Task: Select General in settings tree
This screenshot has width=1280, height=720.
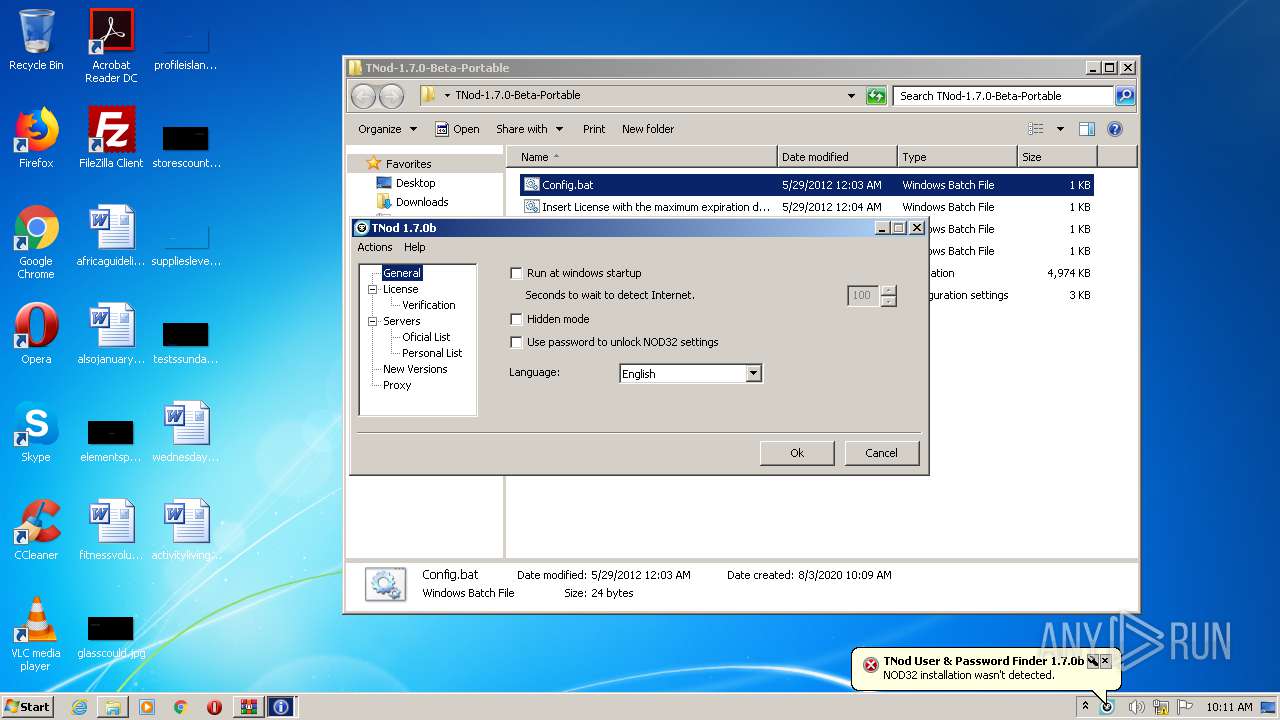Action: click(402, 273)
